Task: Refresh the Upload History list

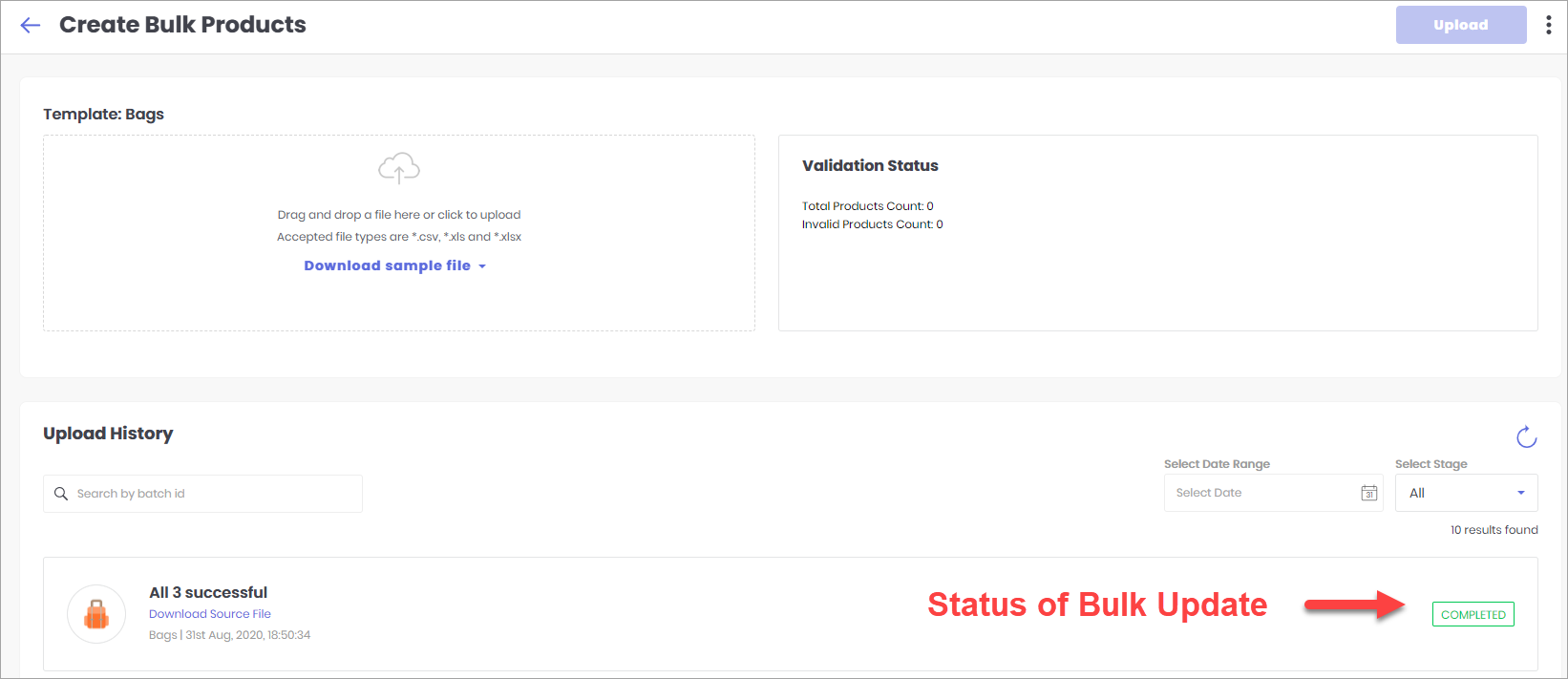Action: pyautogui.click(x=1526, y=436)
